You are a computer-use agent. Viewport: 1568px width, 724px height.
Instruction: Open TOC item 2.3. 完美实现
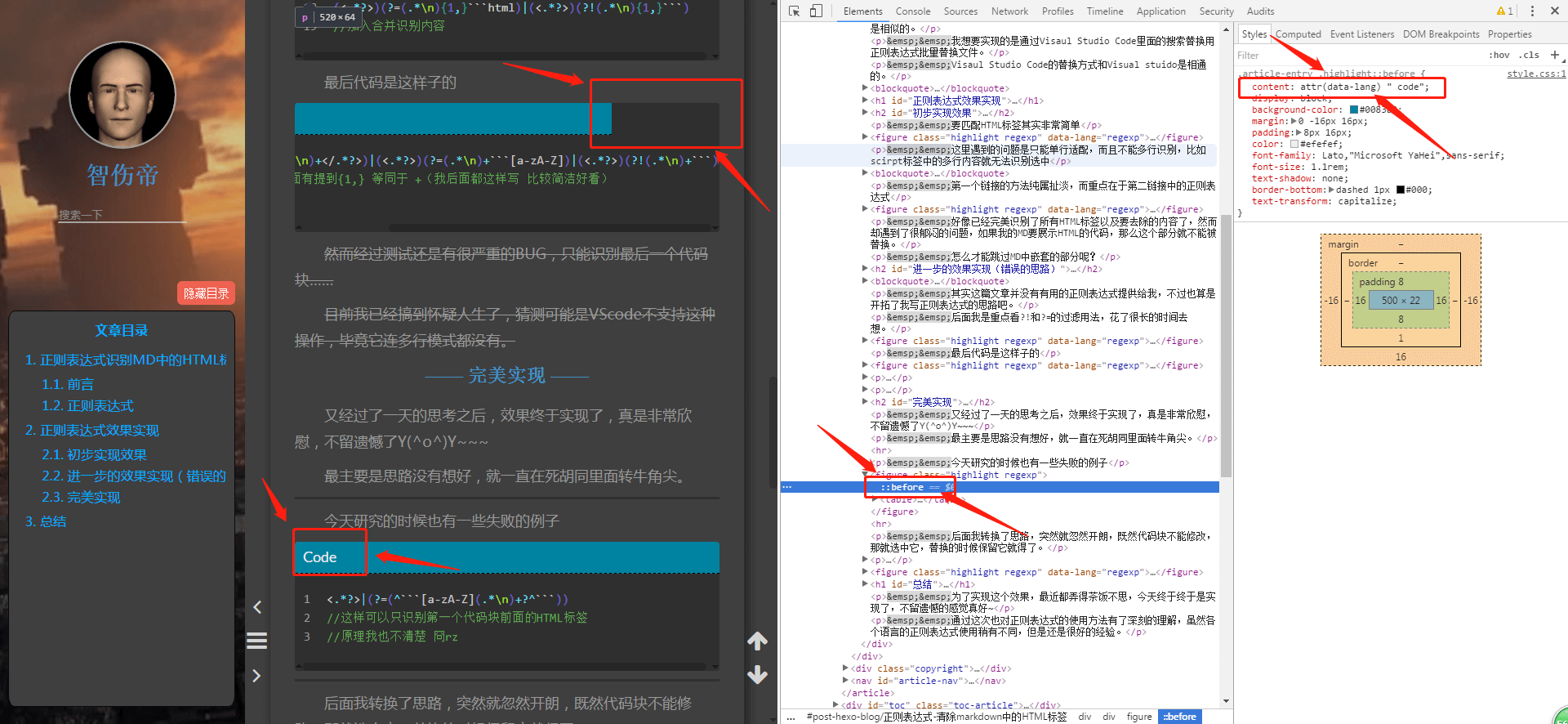pos(81,497)
